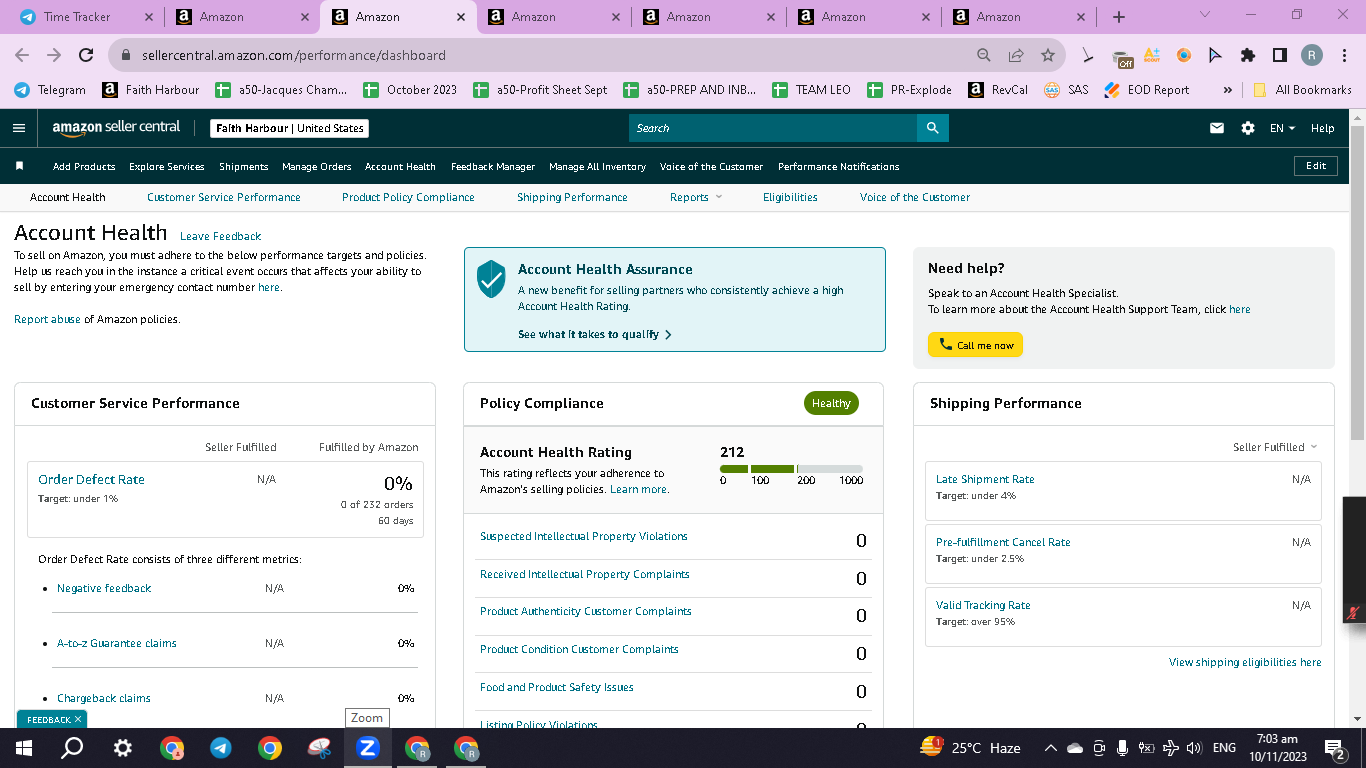Screen dimensions: 1366x768
Task: Click the zoom magnifier icon in the address bar
Action: [x=984, y=55]
